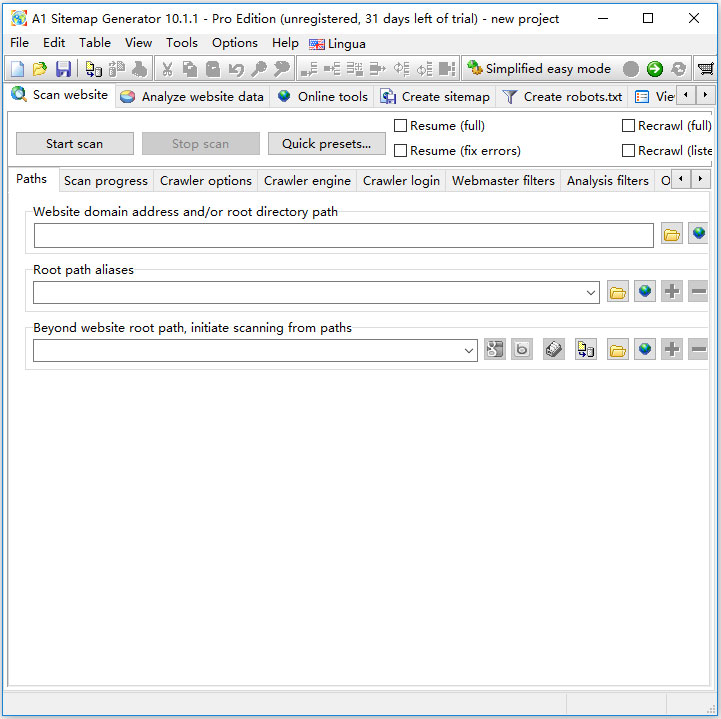Open the Tools menu

tap(182, 43)
